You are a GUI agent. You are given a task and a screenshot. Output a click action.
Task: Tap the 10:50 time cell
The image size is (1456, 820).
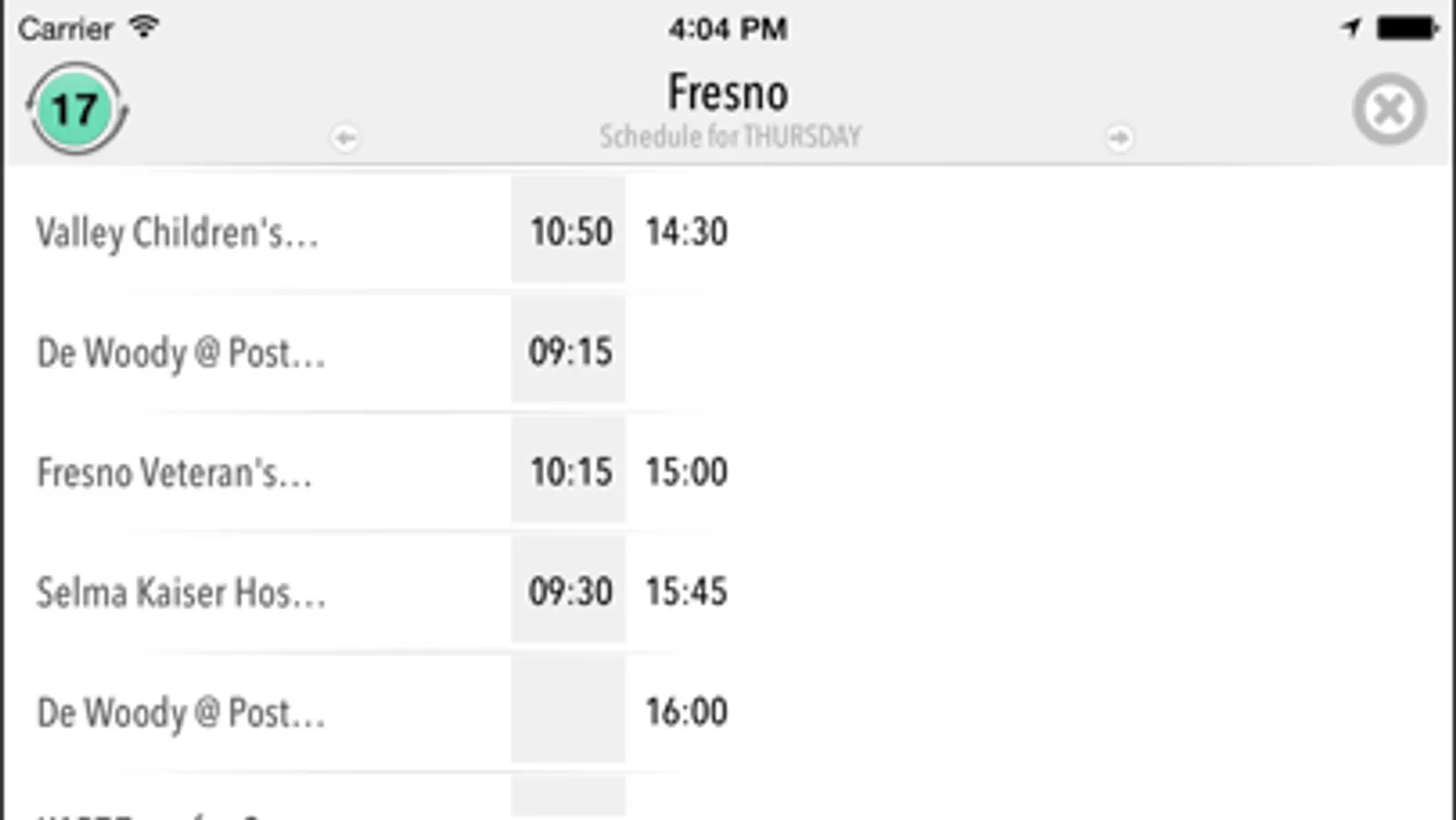click(570, 231)
